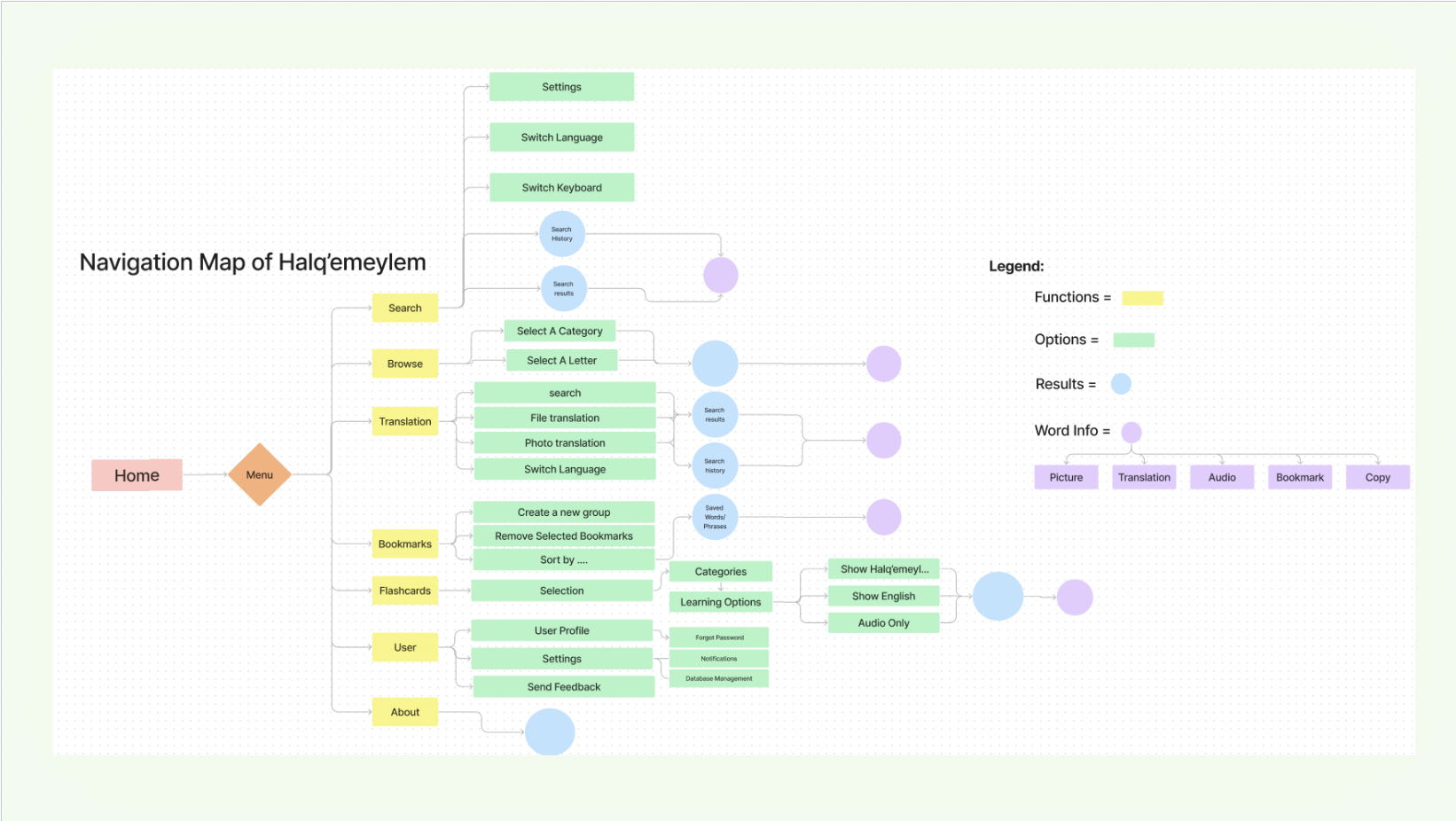This screenshot has width=1456, height=821.
Task: Select the yellow Flashcards function box
Action: pyautogui.click(x=405, y=590)
